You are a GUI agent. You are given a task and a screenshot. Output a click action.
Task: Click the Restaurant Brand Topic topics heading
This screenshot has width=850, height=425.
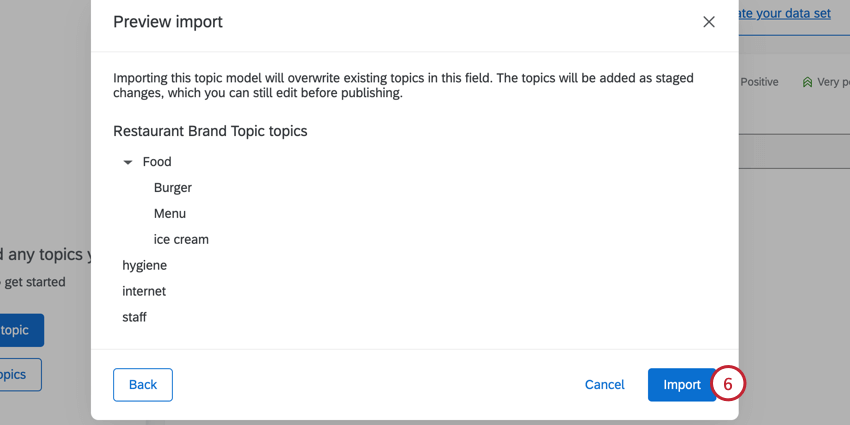(210, 131)
